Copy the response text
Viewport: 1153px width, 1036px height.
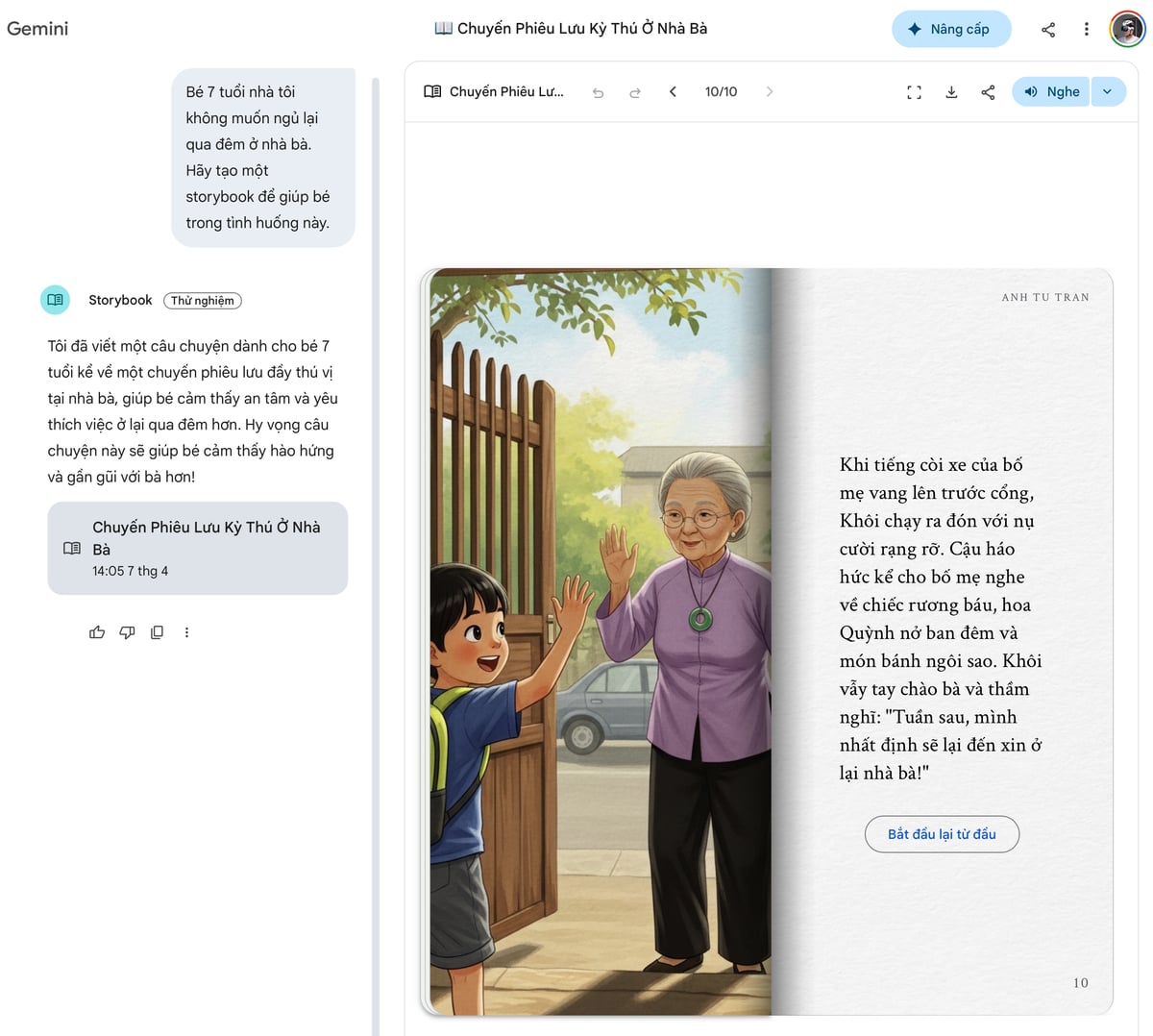[x=157, y=632]
